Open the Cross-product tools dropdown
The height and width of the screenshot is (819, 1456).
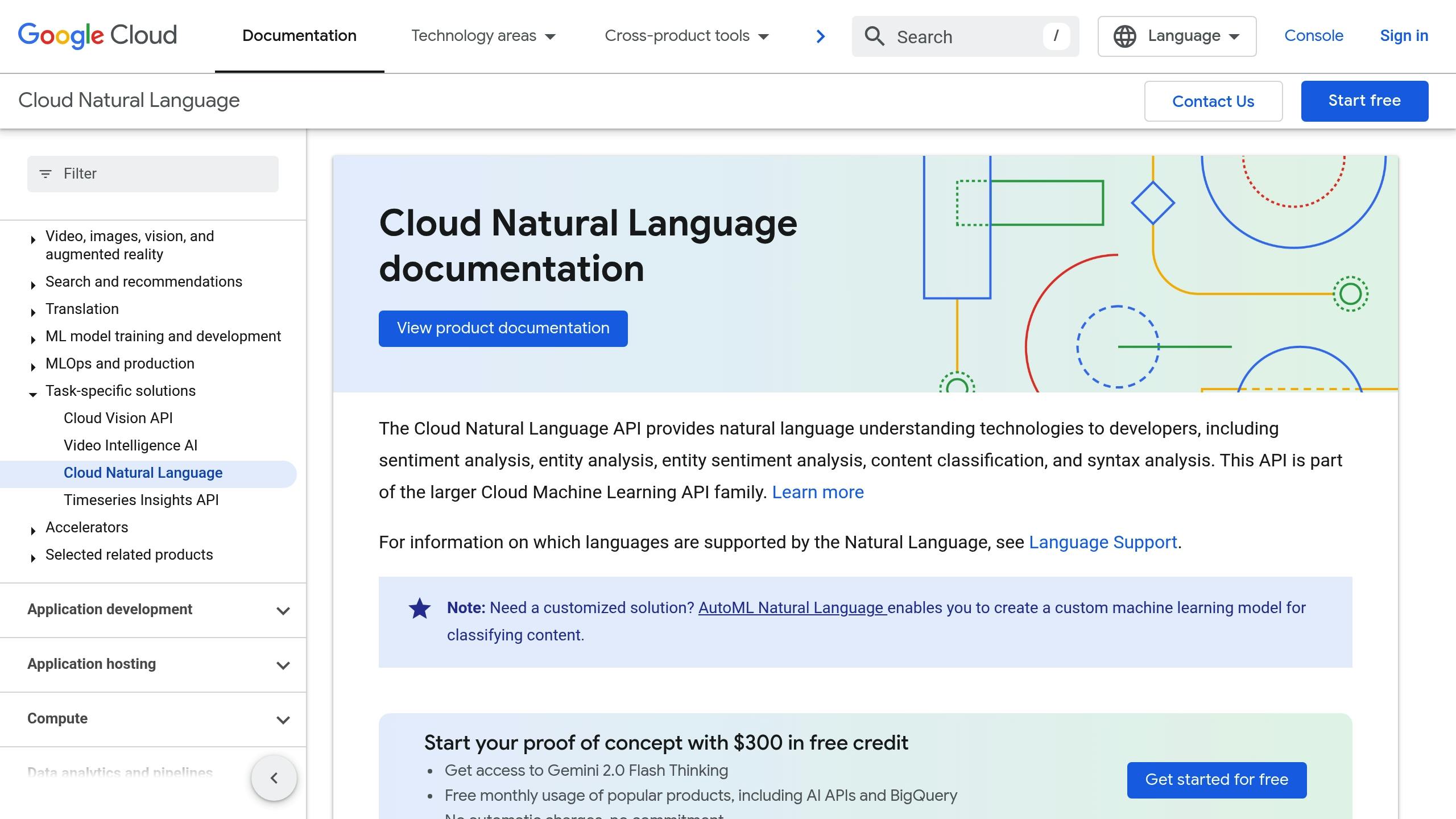point(686,36)
